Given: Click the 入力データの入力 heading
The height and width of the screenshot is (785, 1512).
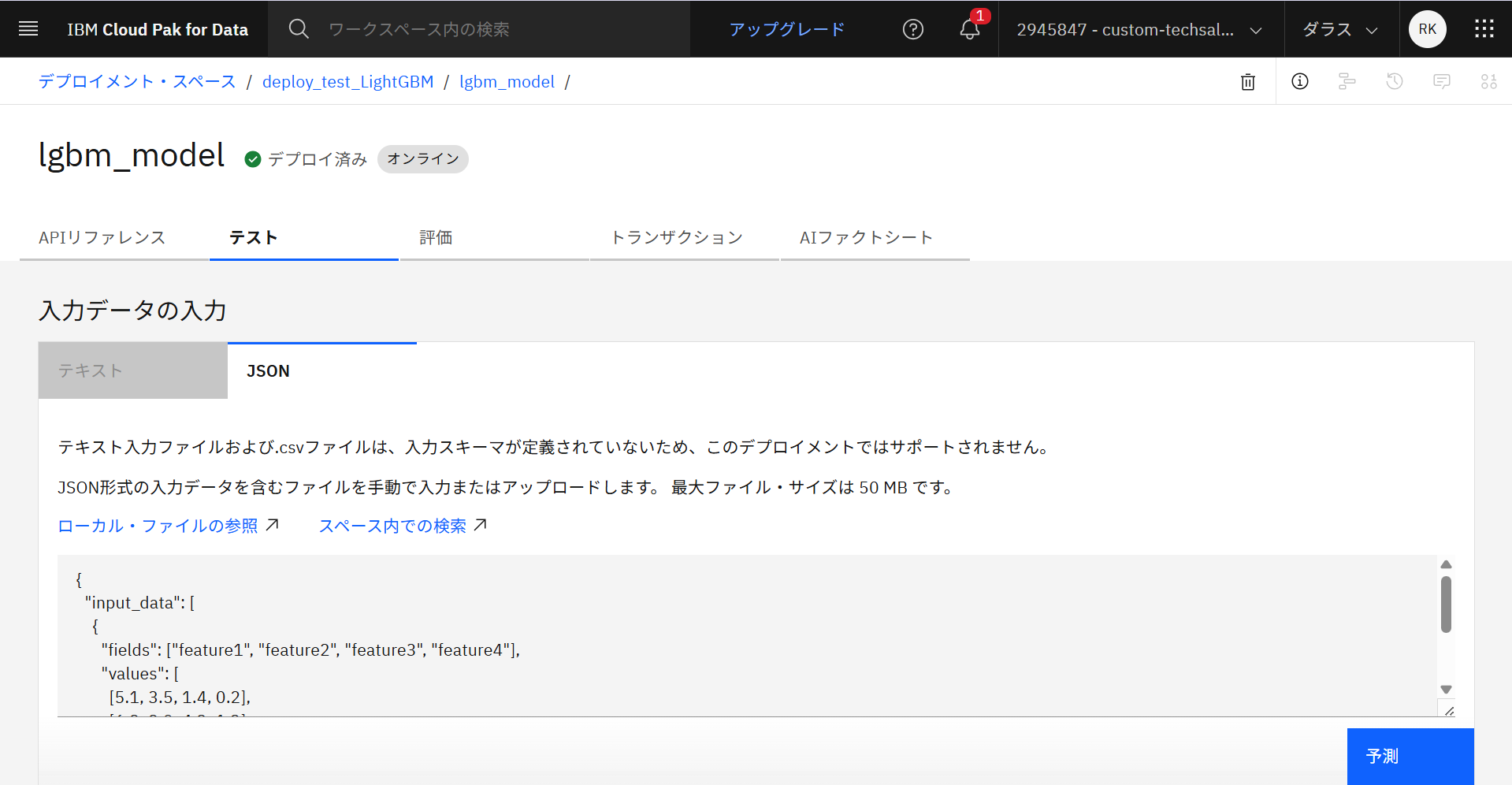Looking at the screenshot, I should [133, 310].
